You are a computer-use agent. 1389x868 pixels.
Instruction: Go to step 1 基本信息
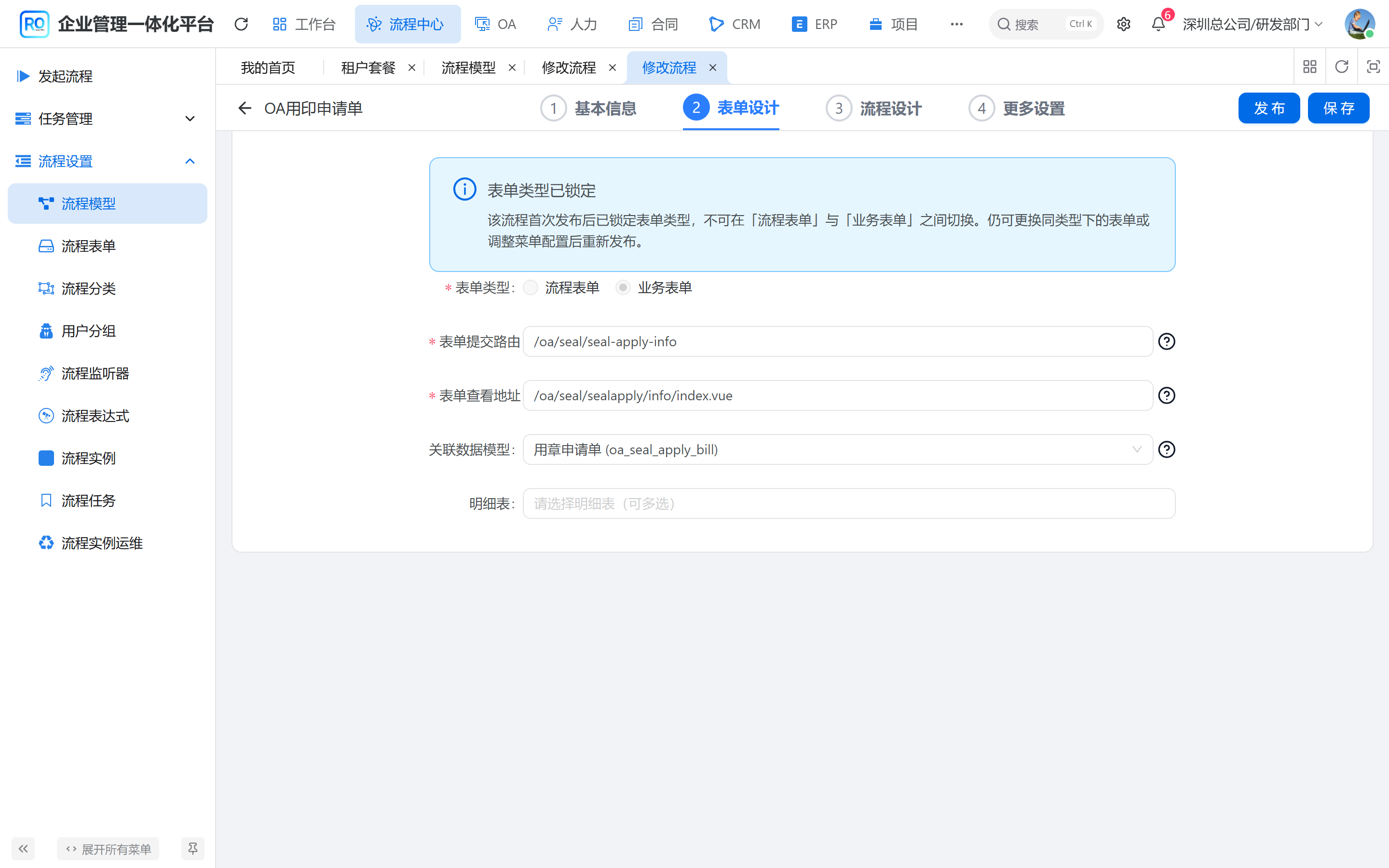coord(588,108)
